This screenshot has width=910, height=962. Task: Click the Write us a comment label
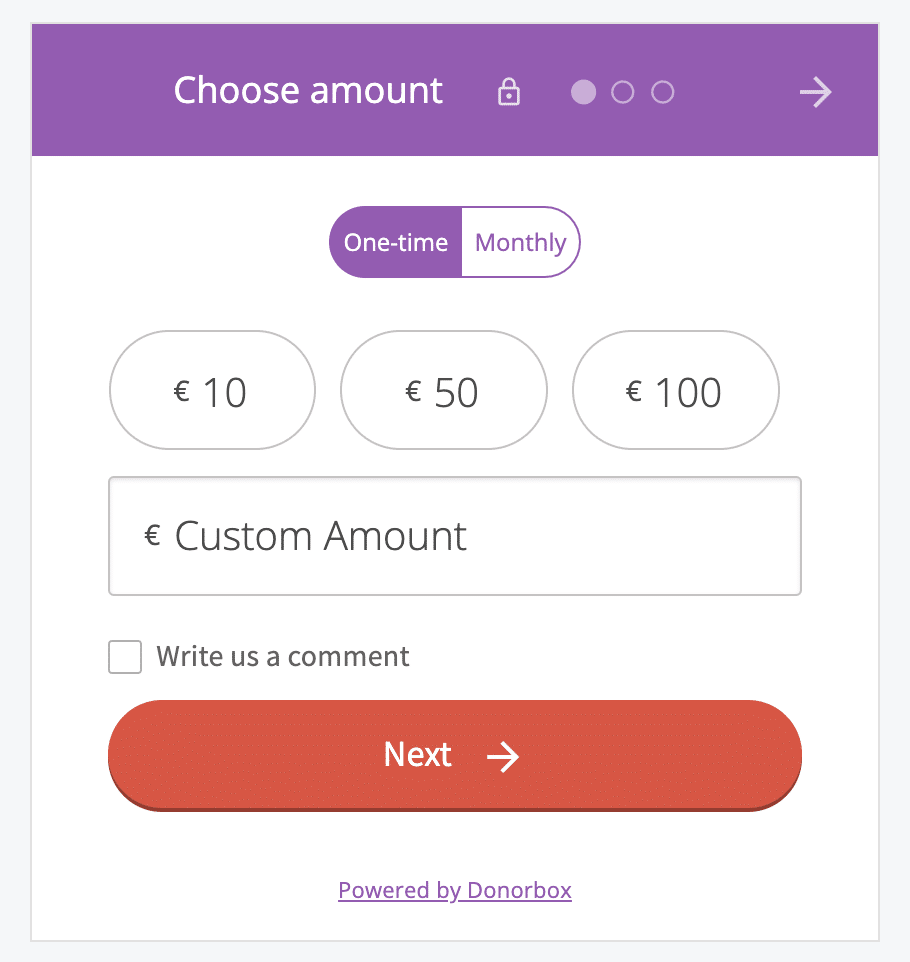pos(283,657)
